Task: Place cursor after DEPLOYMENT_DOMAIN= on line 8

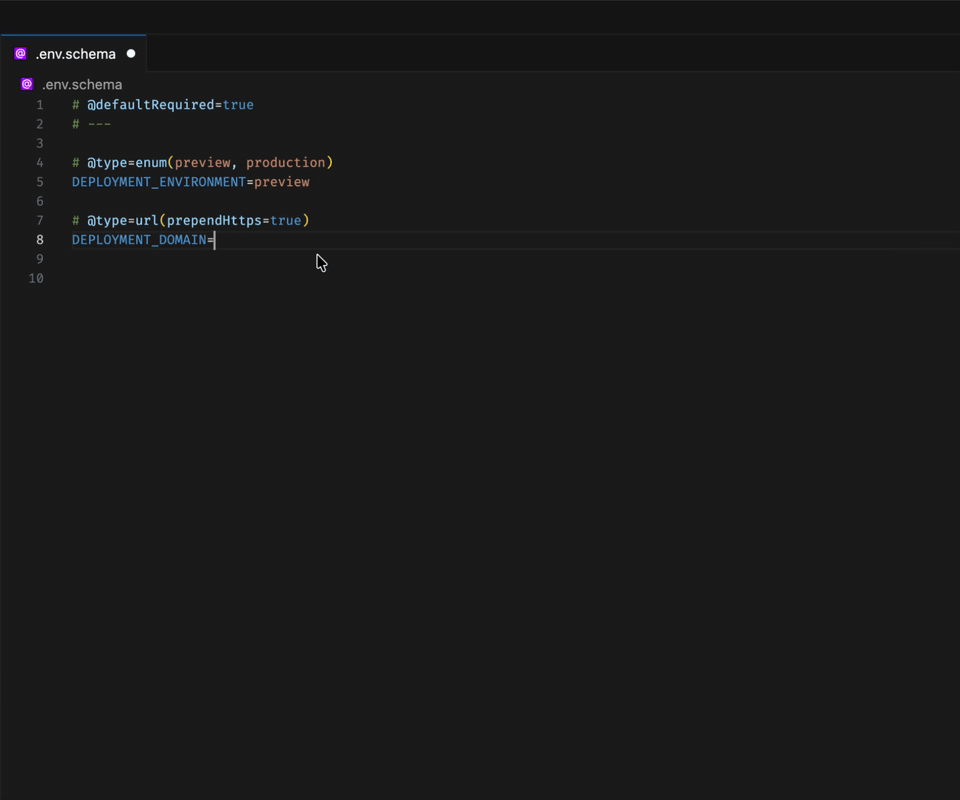Action: 215,239
